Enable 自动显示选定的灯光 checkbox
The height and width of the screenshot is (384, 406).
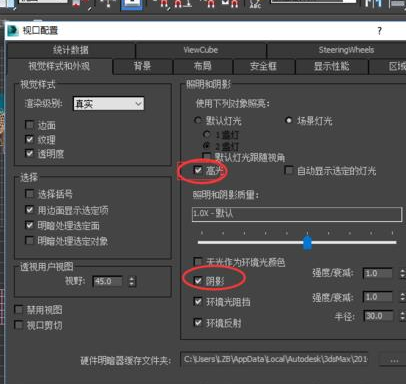click(x=289, y=171)
